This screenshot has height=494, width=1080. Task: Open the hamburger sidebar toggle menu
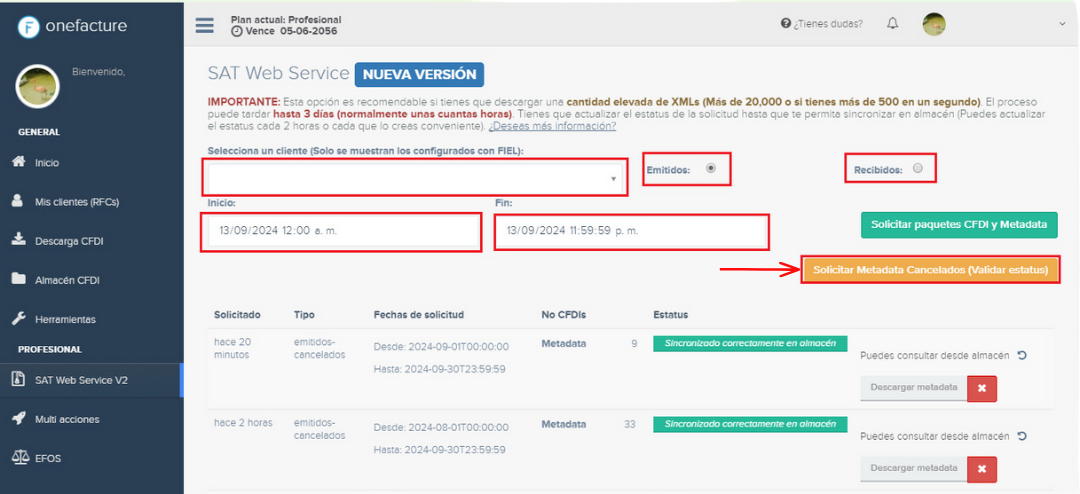coord(205,25)
